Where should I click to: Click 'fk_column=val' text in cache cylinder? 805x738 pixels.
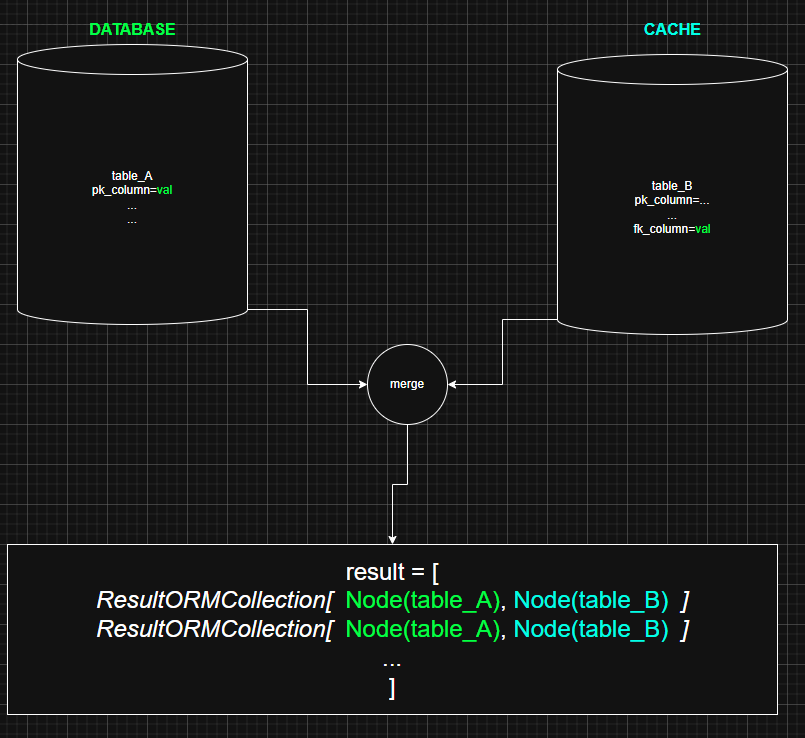[x=672, y=229]
